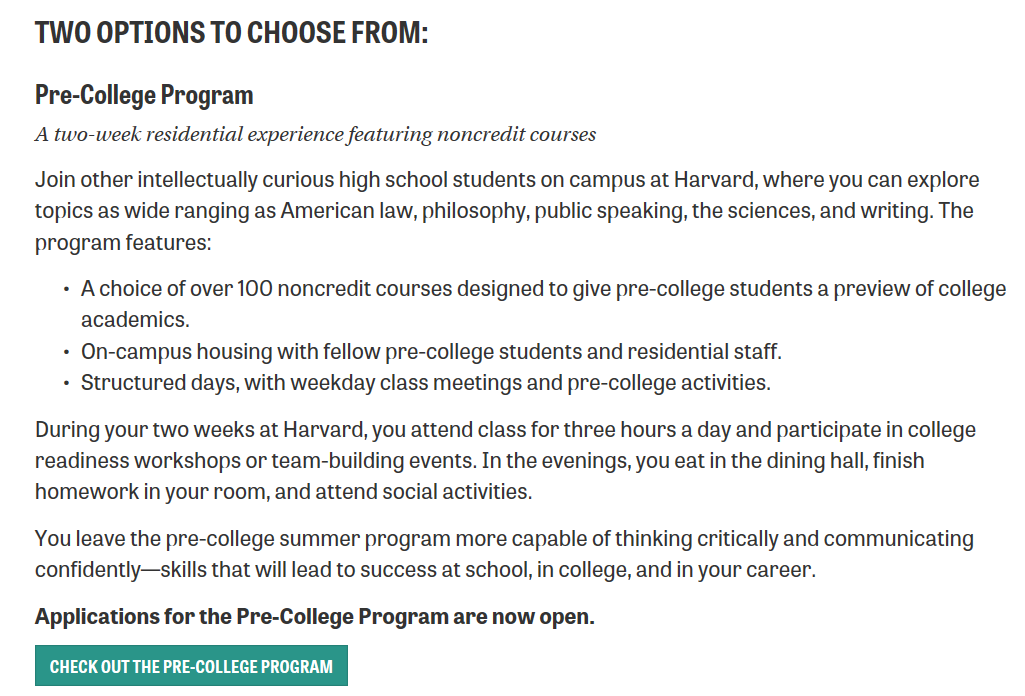This screenshot has height=696, width=1025.
Task: Click the bullet dot before 'A choice of over 100'
Action: pos(67,289)
